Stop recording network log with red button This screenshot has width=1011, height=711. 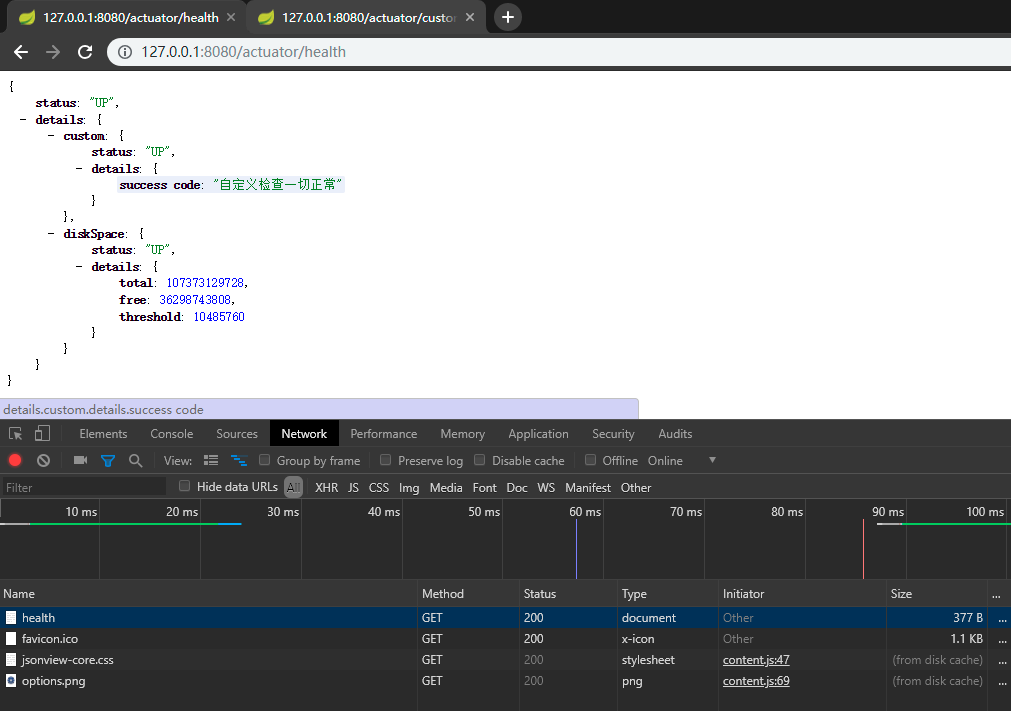pos(15,461)
